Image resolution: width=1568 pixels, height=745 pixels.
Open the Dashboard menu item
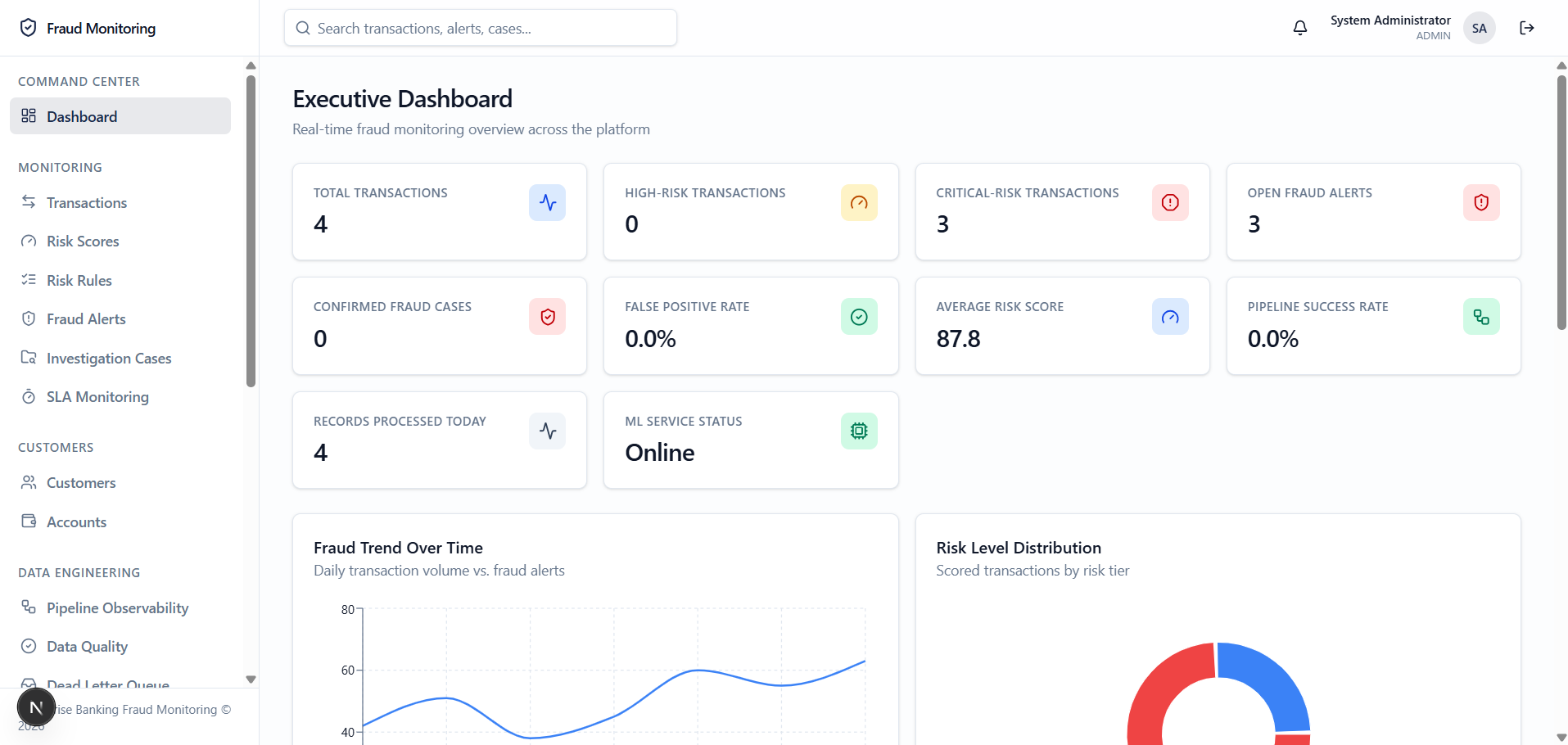(120, 116)
